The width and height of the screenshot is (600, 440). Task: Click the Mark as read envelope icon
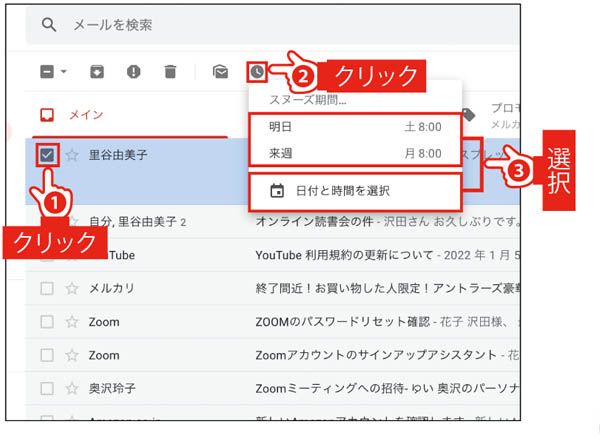click(220, 72)
